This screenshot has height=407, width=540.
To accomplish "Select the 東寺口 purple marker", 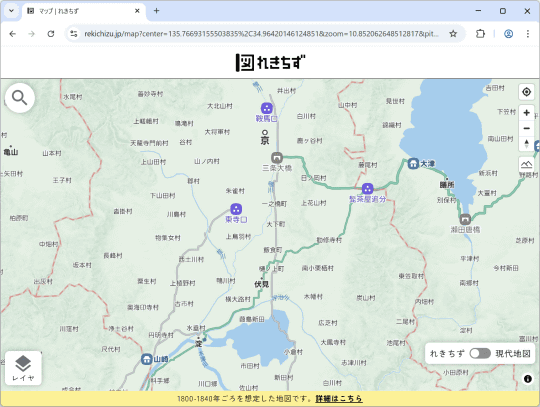I will pyautogui.click(x=236, y=209).
